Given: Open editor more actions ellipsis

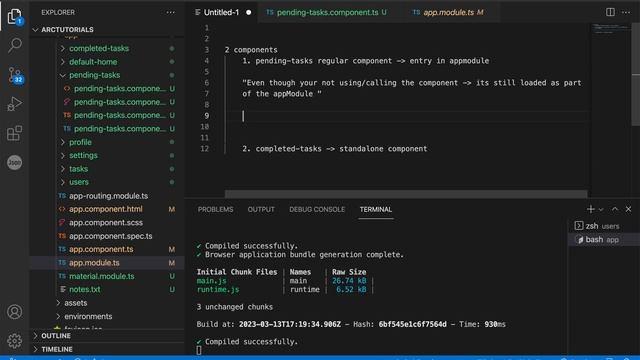Looking at the screenshot, I should (x=626, y=12).
